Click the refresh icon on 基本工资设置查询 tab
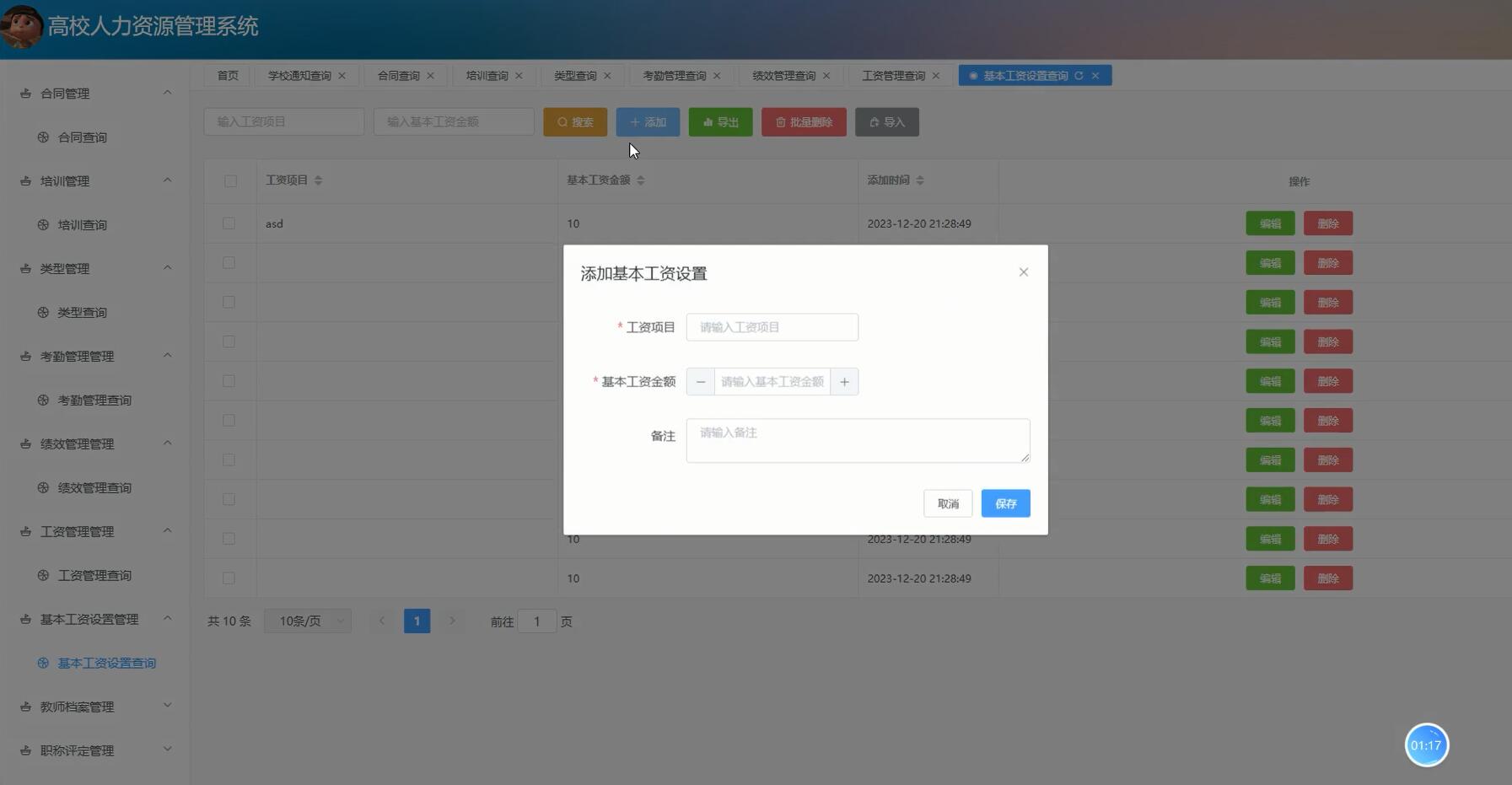Screen dimensions: 1512x785 point(1080,75)
